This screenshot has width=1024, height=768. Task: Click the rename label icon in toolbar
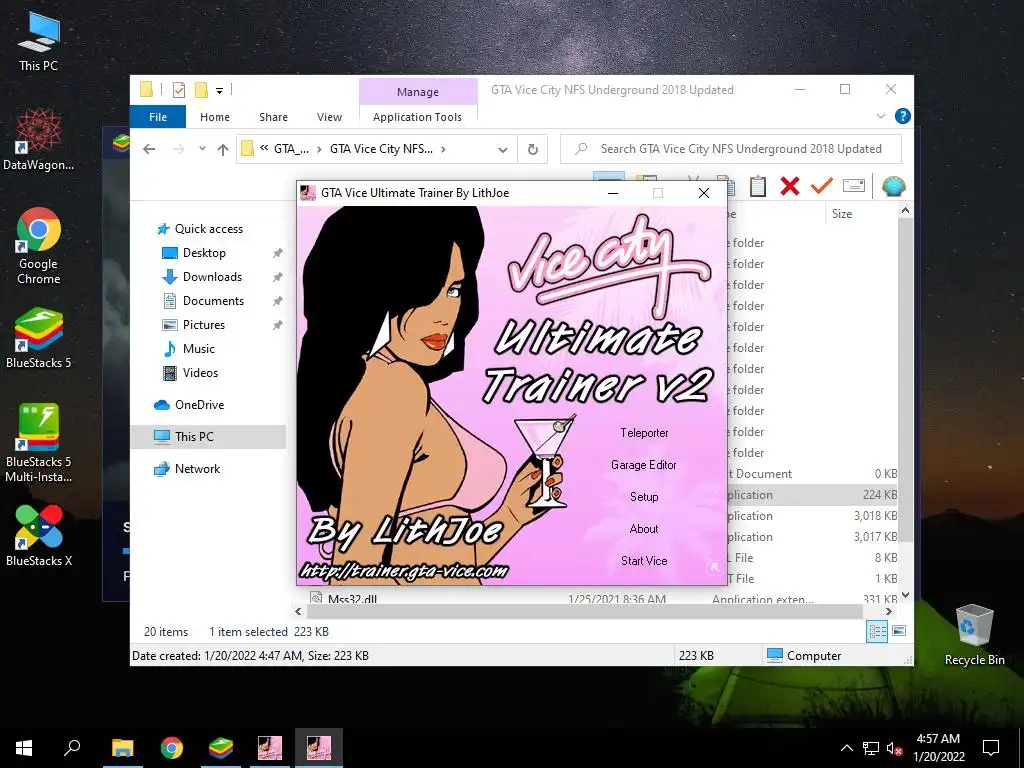(x=854, y=186)
